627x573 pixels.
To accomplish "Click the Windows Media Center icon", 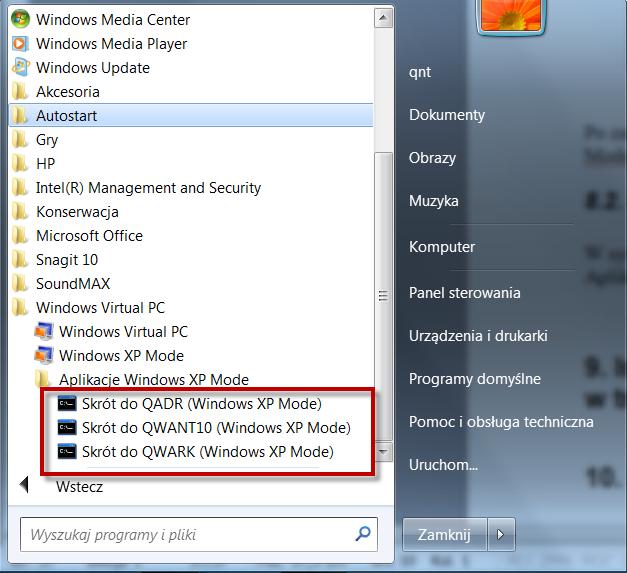I will point(20,19).
